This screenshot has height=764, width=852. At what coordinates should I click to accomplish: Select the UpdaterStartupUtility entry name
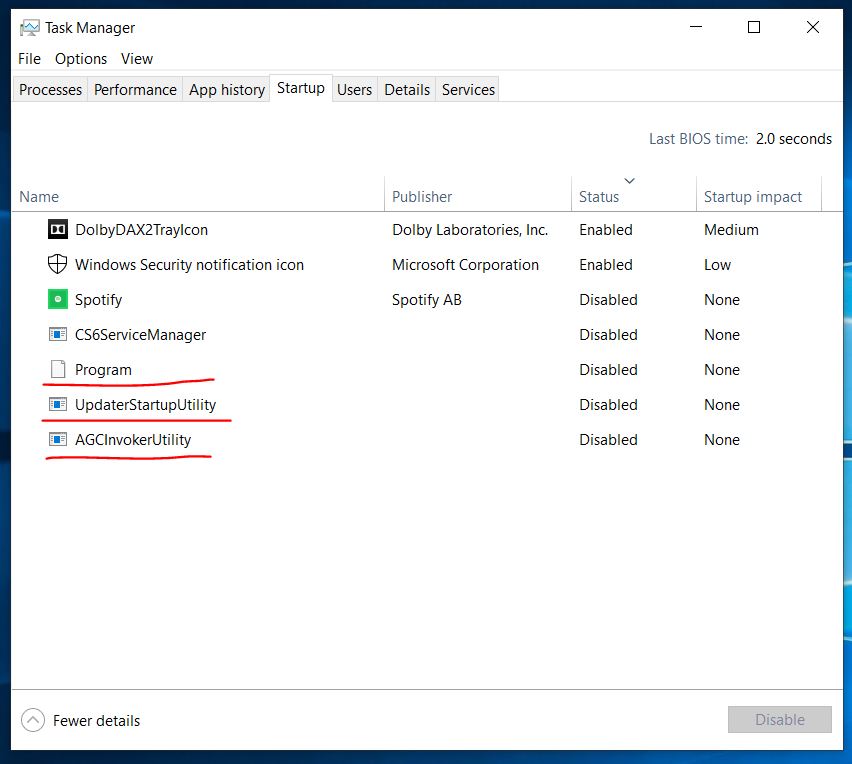click(145, 405)
